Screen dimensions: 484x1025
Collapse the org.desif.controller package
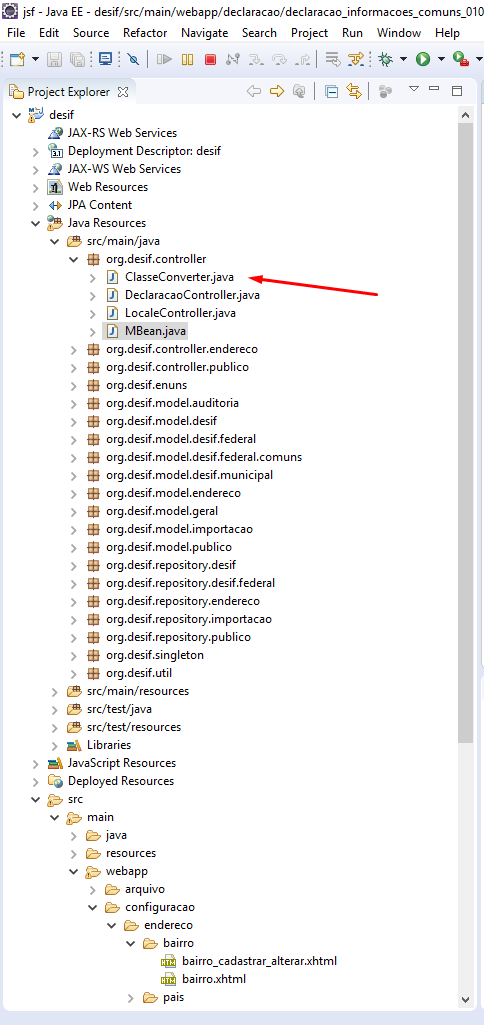pyautogui.click(x=73, y=259)
